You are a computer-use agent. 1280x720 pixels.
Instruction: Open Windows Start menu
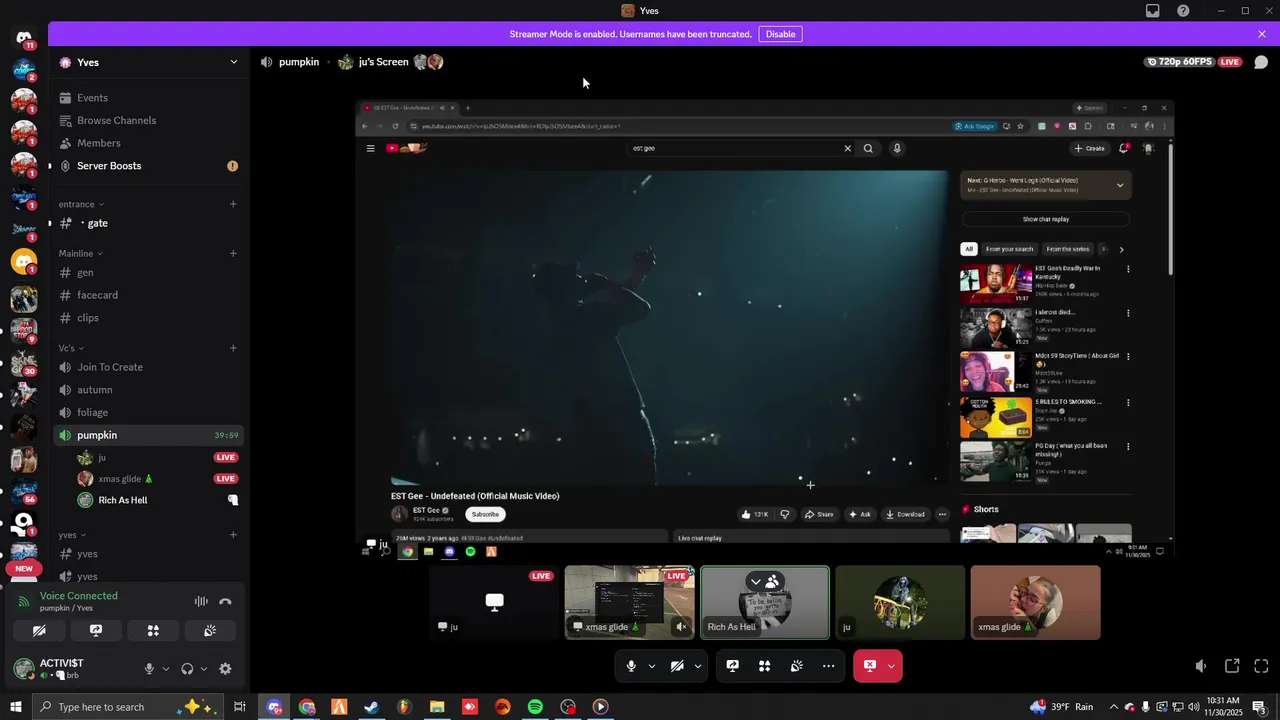click(x=15, y=707)
